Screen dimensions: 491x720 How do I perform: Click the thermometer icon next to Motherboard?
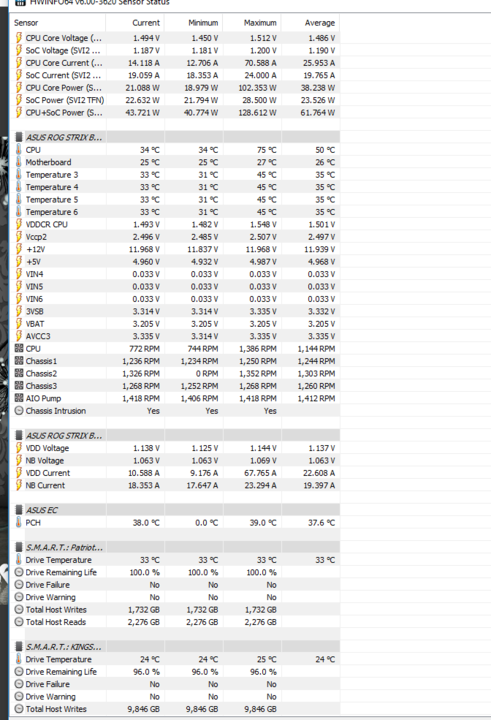click(19, 162)
